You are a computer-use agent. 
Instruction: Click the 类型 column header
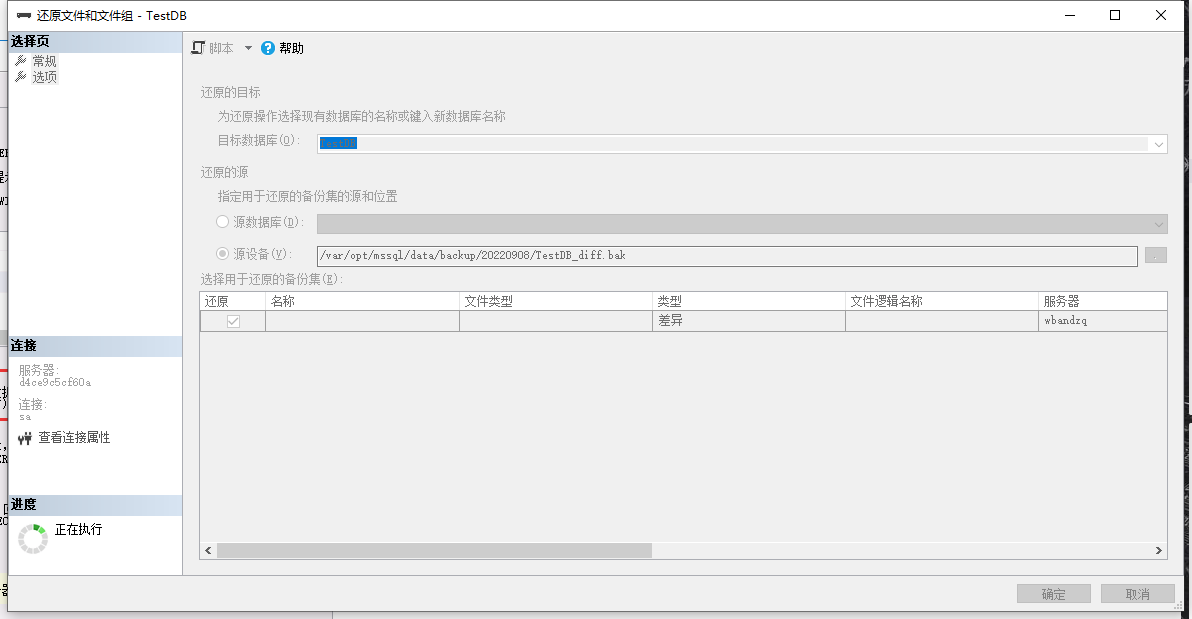coord(749,301)
